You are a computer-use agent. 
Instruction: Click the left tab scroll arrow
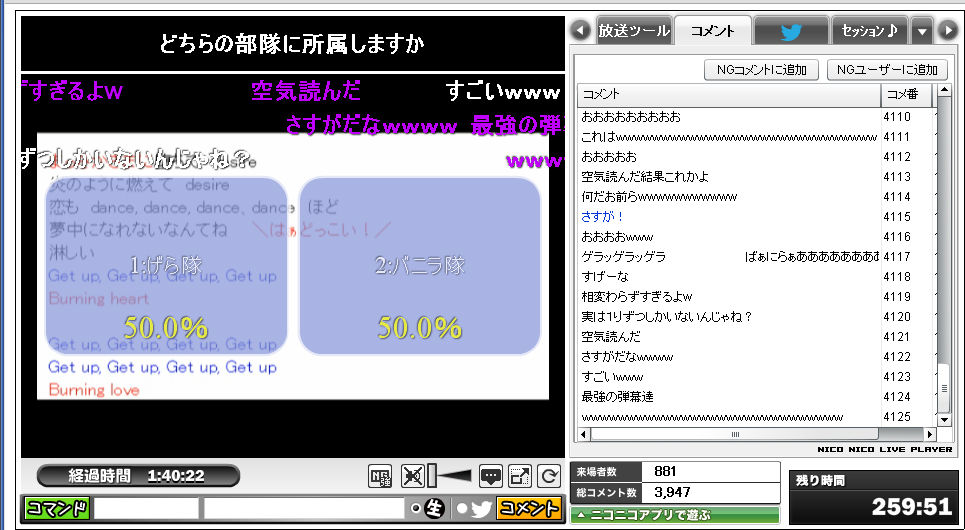click(x=580, y=30)
